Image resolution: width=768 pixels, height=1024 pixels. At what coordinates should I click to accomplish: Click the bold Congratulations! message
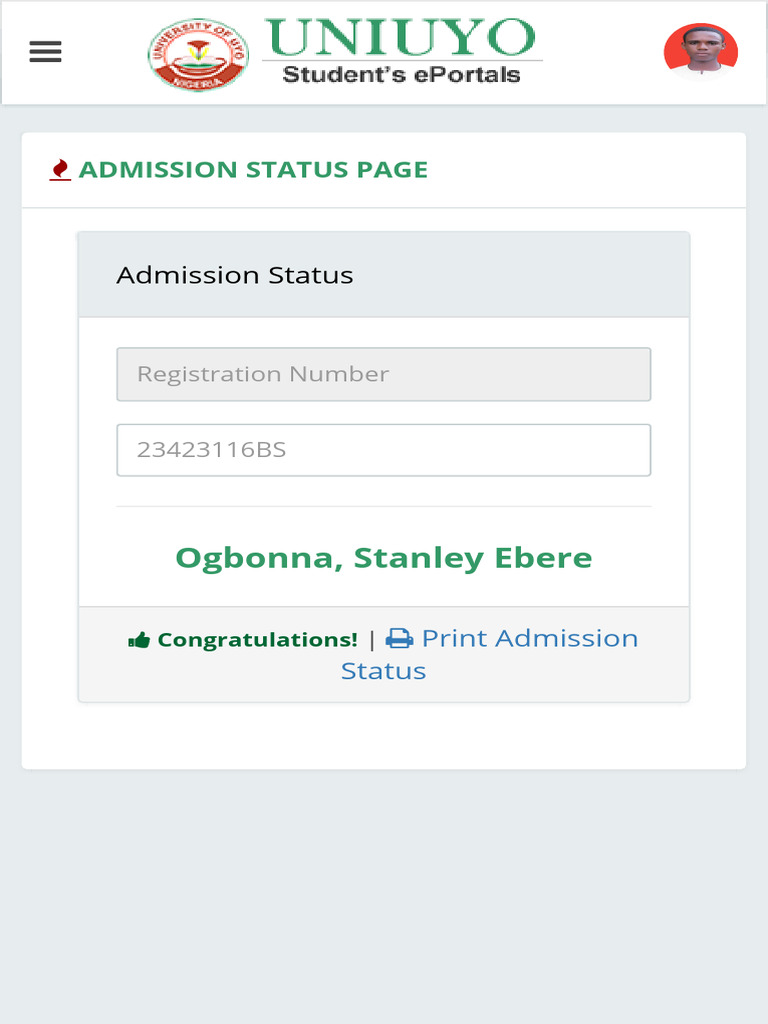point(257,640)
